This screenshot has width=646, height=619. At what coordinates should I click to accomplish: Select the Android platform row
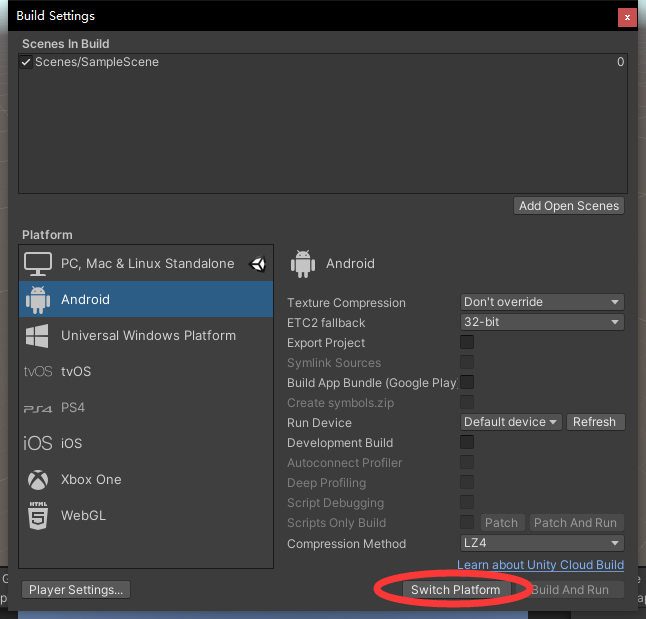click(x=146, y=299)
